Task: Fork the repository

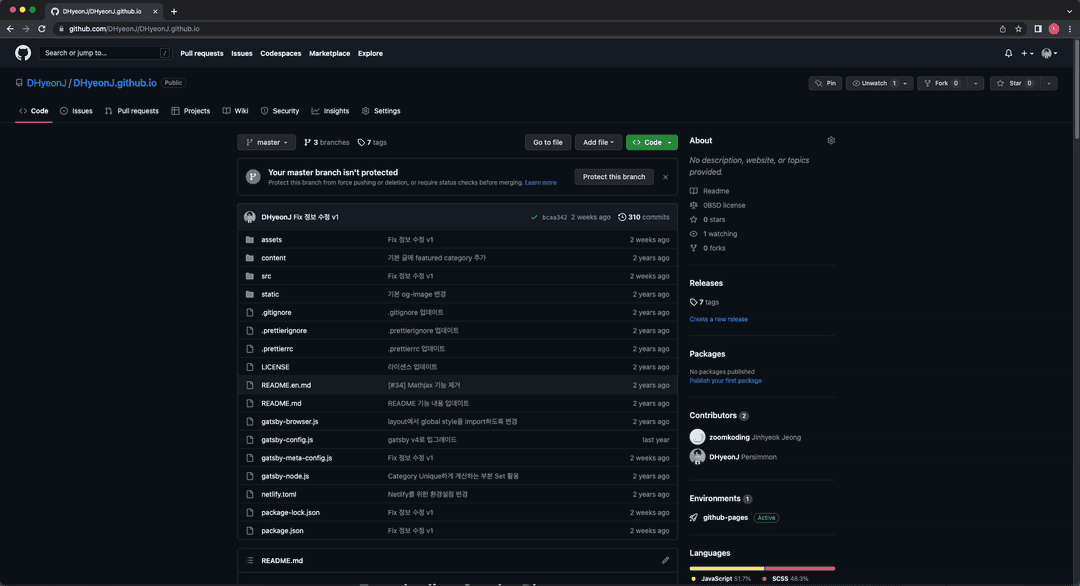Action: [x=942, y=83]
